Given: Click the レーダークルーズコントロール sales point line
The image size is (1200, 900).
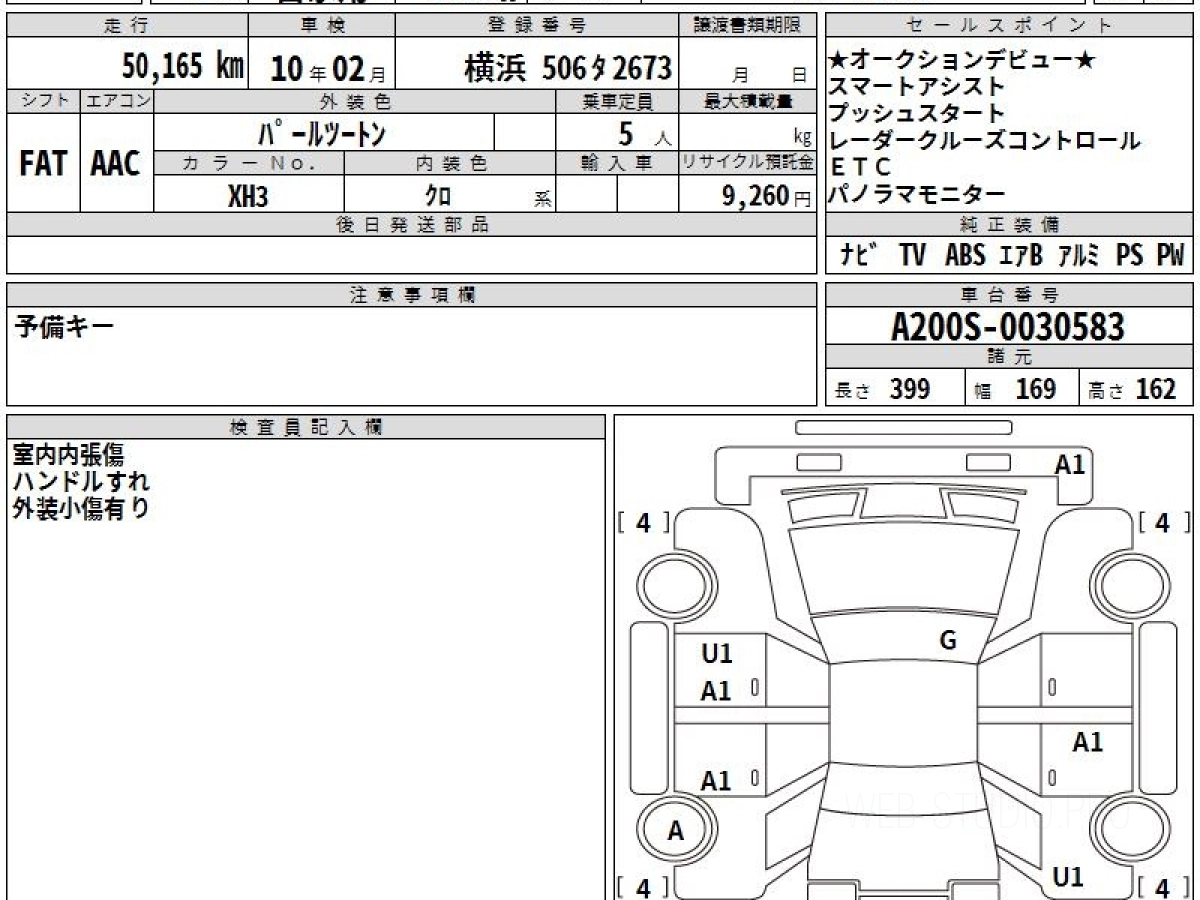Looking at the screenshot, I should coord(984,140).
